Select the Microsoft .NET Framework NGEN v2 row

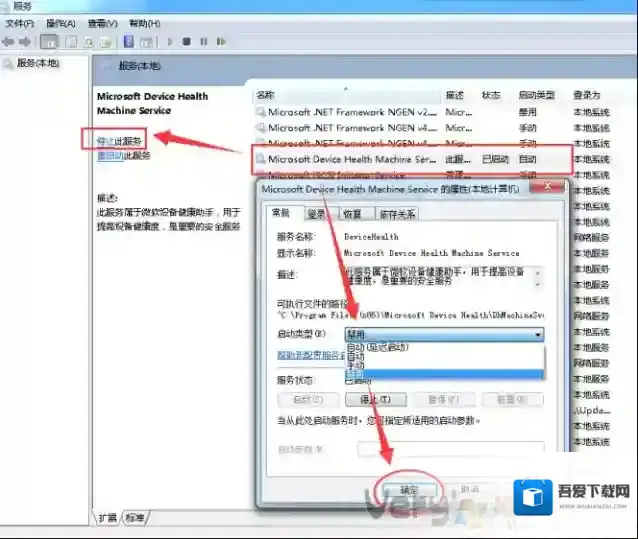pyautogui.click(x=432, y=112)
